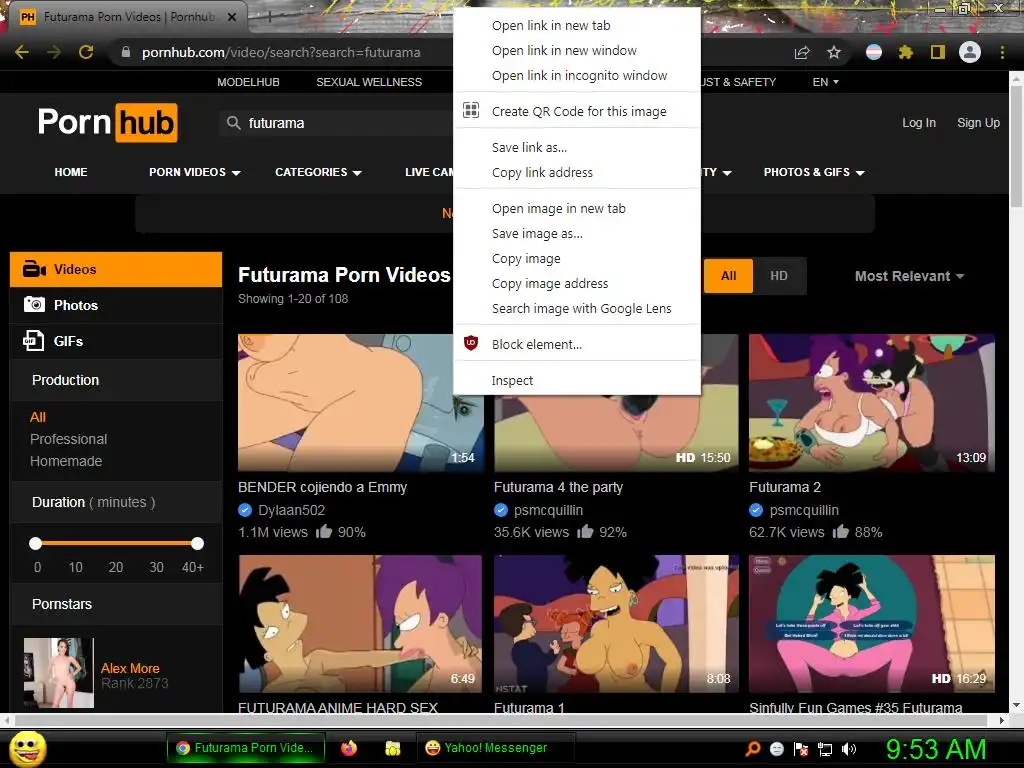Click the magnifier icon in the search box
Viewport: 1024px width, 768px height.
coord(233,123)
